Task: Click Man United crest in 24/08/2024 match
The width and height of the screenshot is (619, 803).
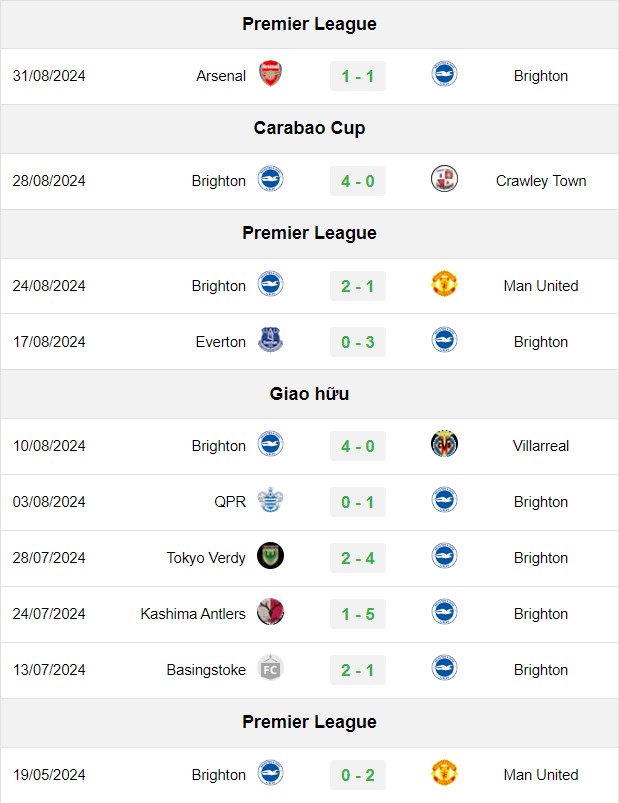Action: (444, 284)
